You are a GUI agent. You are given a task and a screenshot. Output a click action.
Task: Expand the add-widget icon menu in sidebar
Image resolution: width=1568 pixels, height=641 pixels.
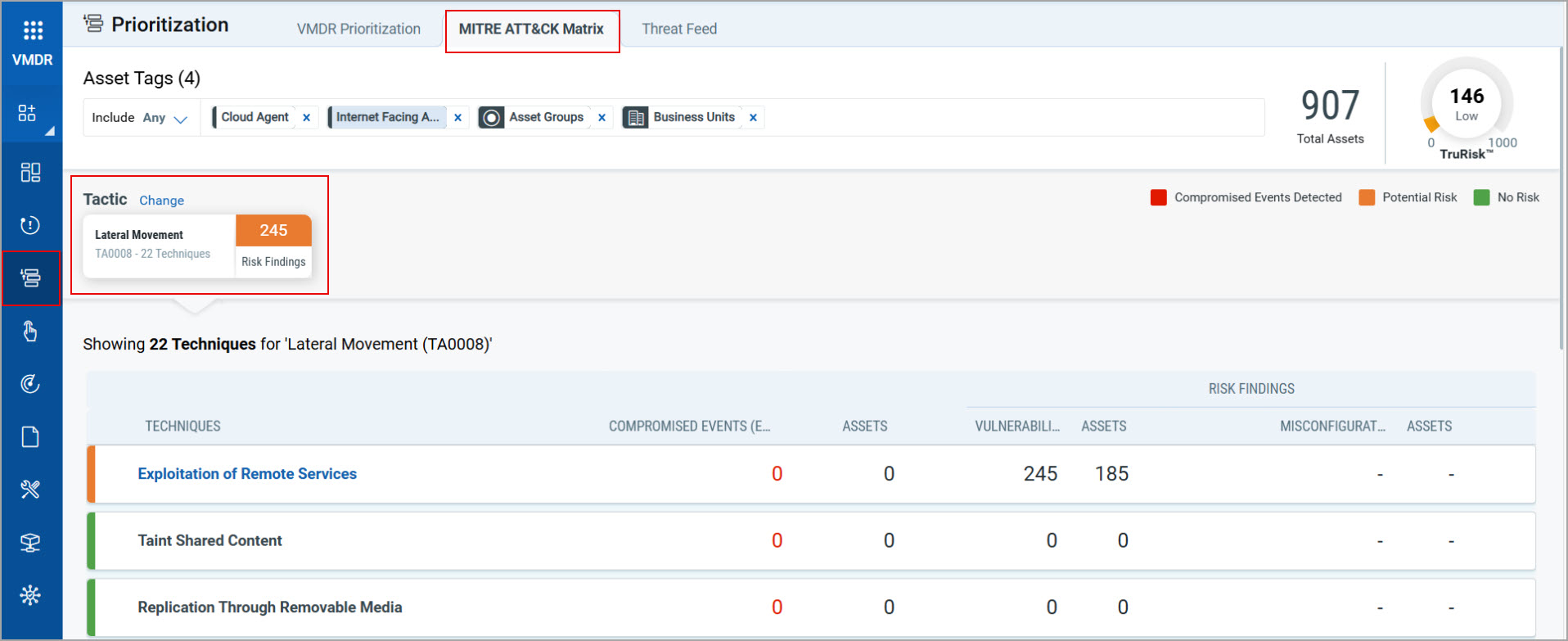point(30,115)
